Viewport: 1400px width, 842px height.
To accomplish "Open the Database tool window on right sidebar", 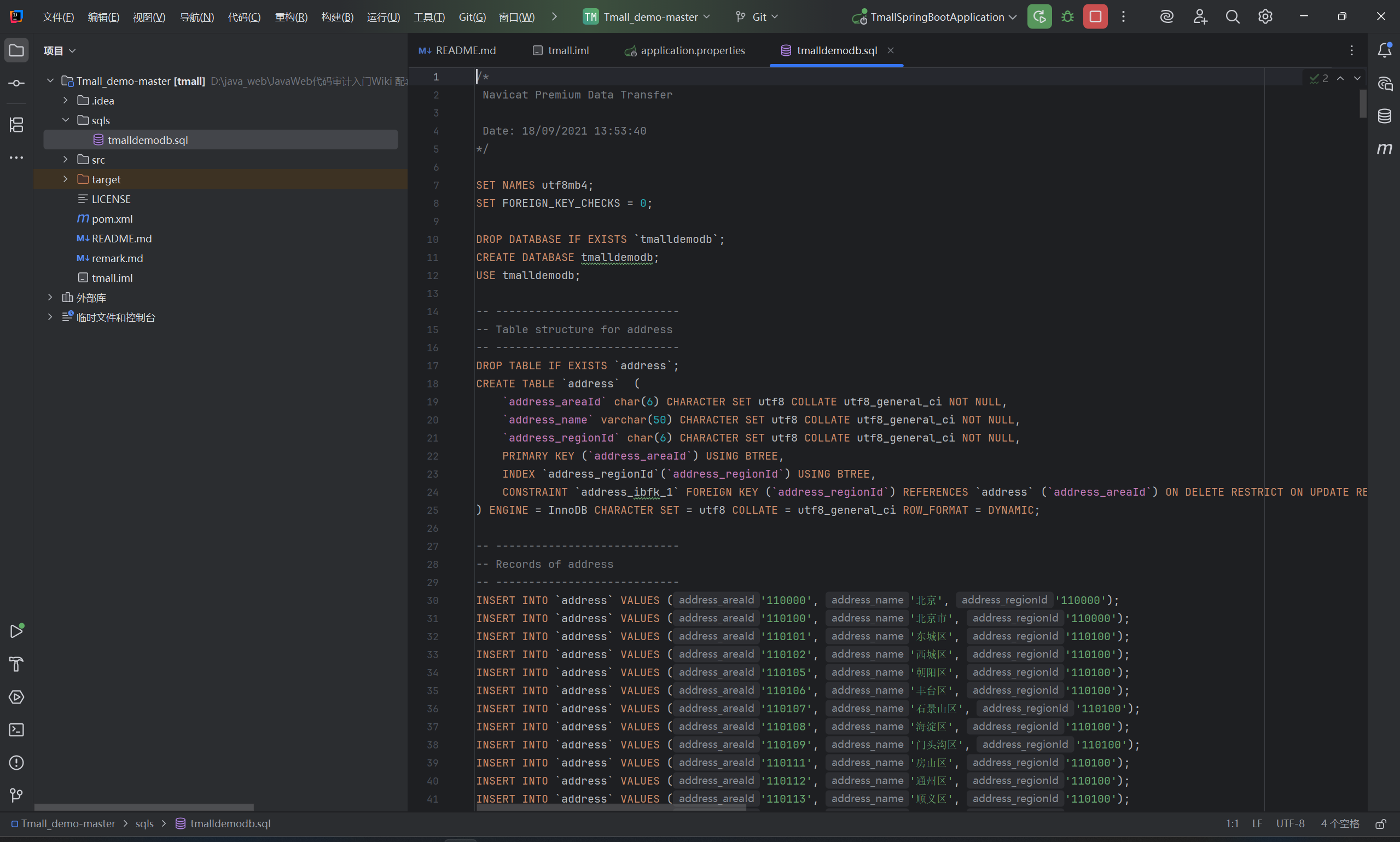I will 1384,117.
